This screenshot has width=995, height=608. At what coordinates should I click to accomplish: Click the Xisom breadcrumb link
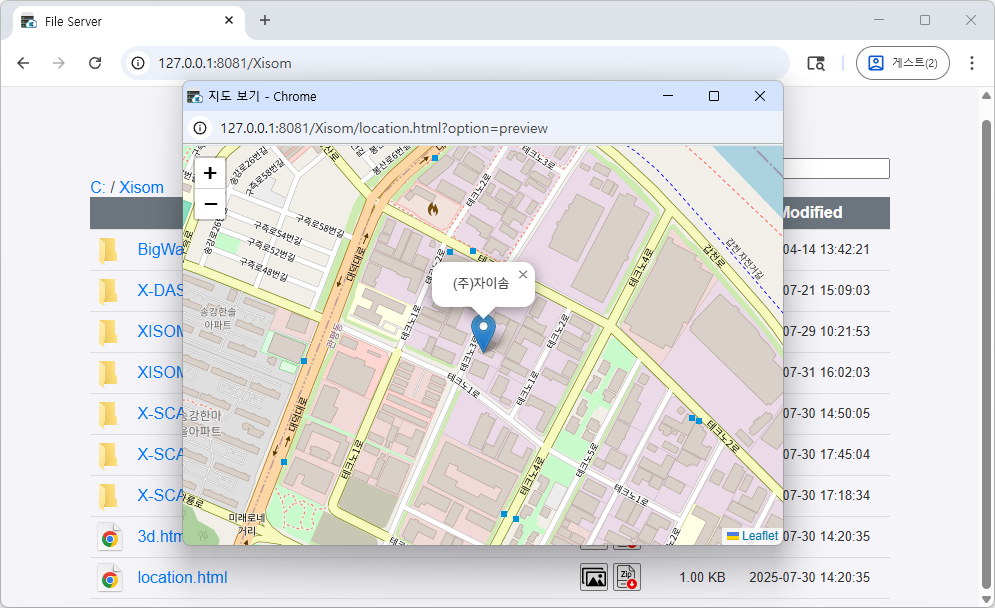(142, 187)
